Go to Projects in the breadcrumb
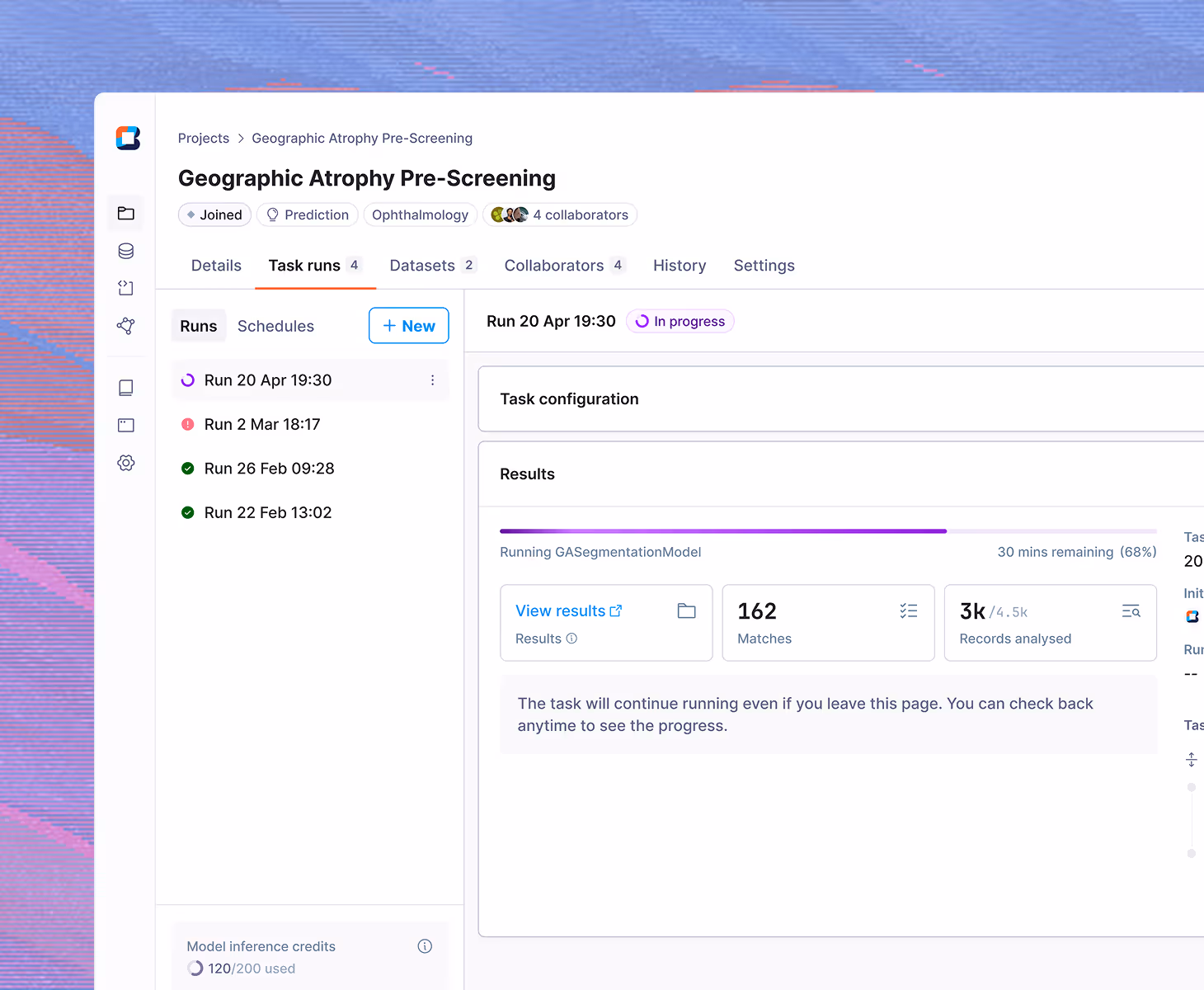 coord(204,139)
